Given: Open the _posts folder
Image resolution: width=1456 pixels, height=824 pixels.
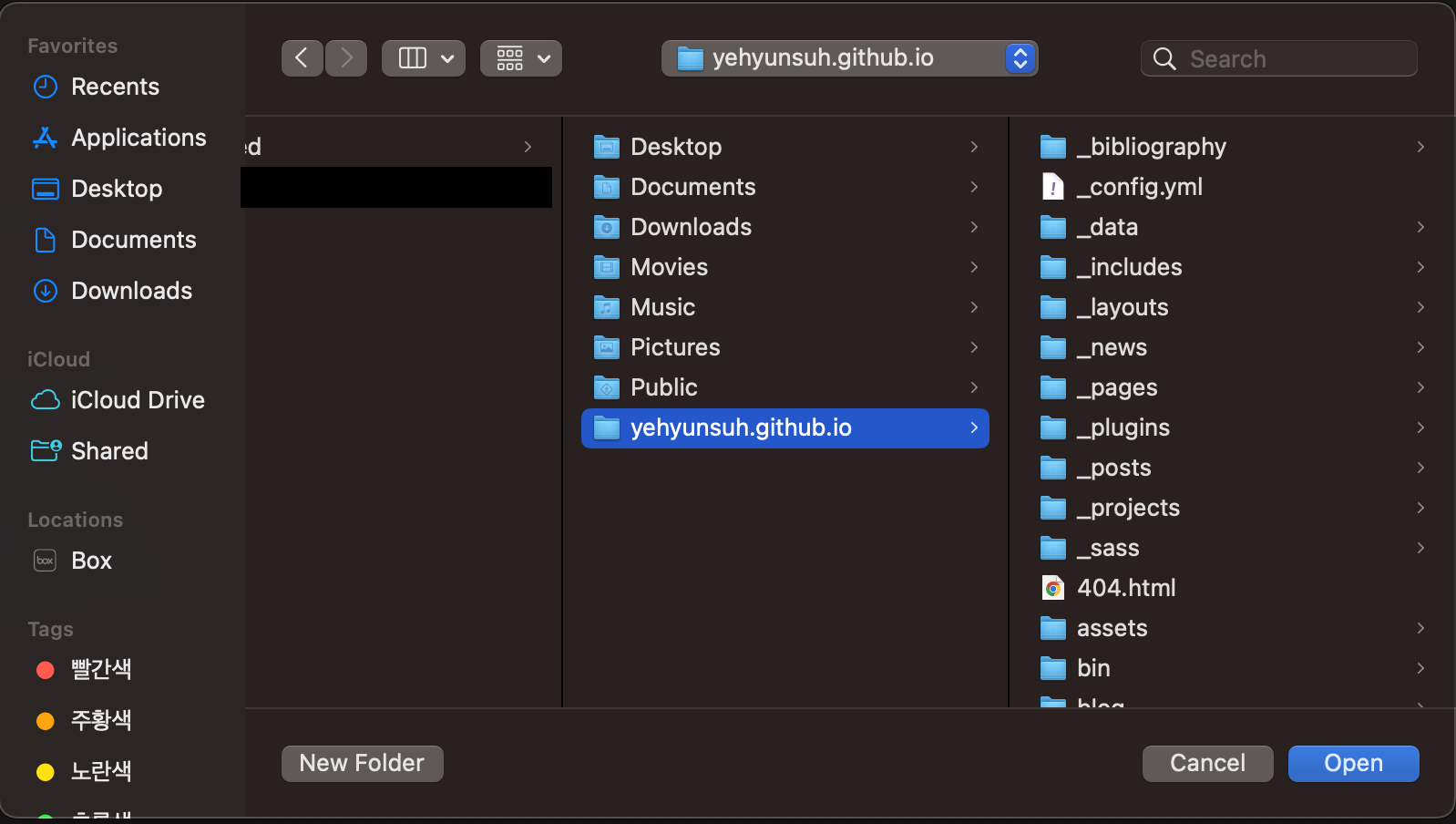Looking at the screenshot, I should click(1232, 468).
